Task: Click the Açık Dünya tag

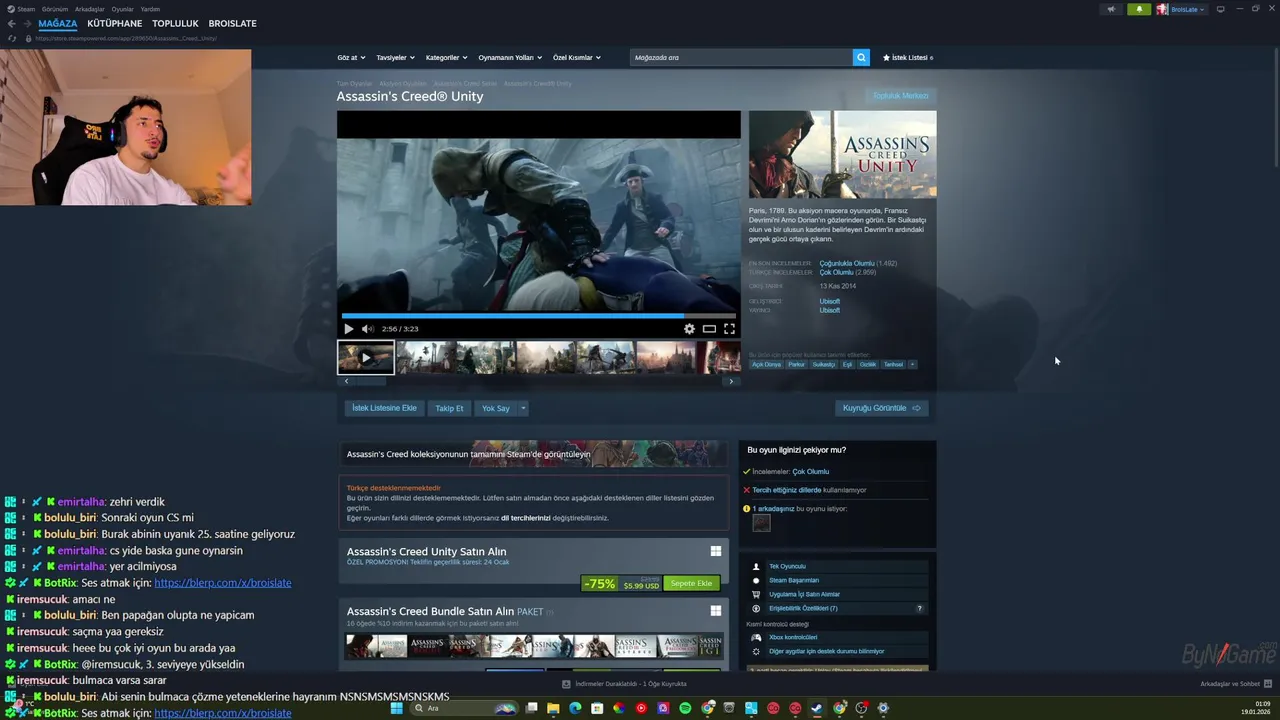Action: [766, 364]
